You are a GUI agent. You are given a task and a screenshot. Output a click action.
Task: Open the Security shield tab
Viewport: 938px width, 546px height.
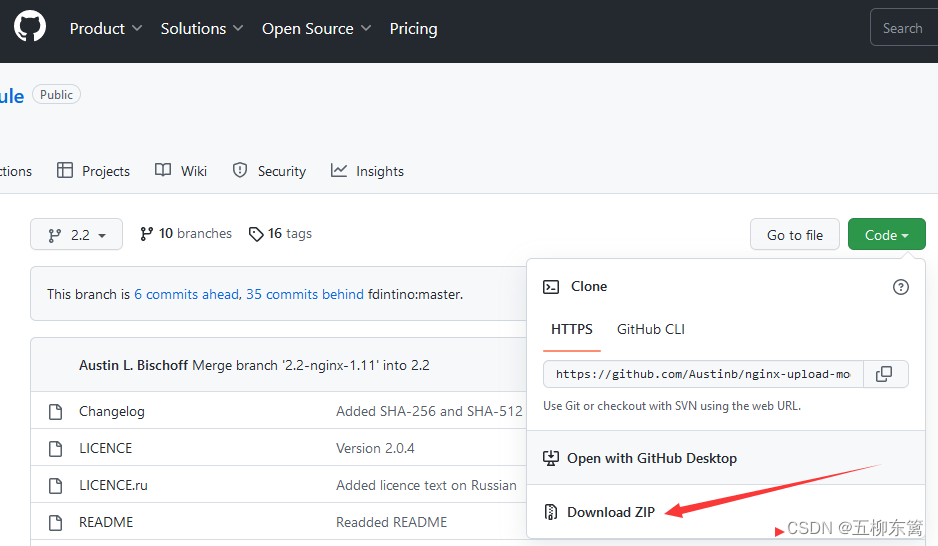click(269, 171)
